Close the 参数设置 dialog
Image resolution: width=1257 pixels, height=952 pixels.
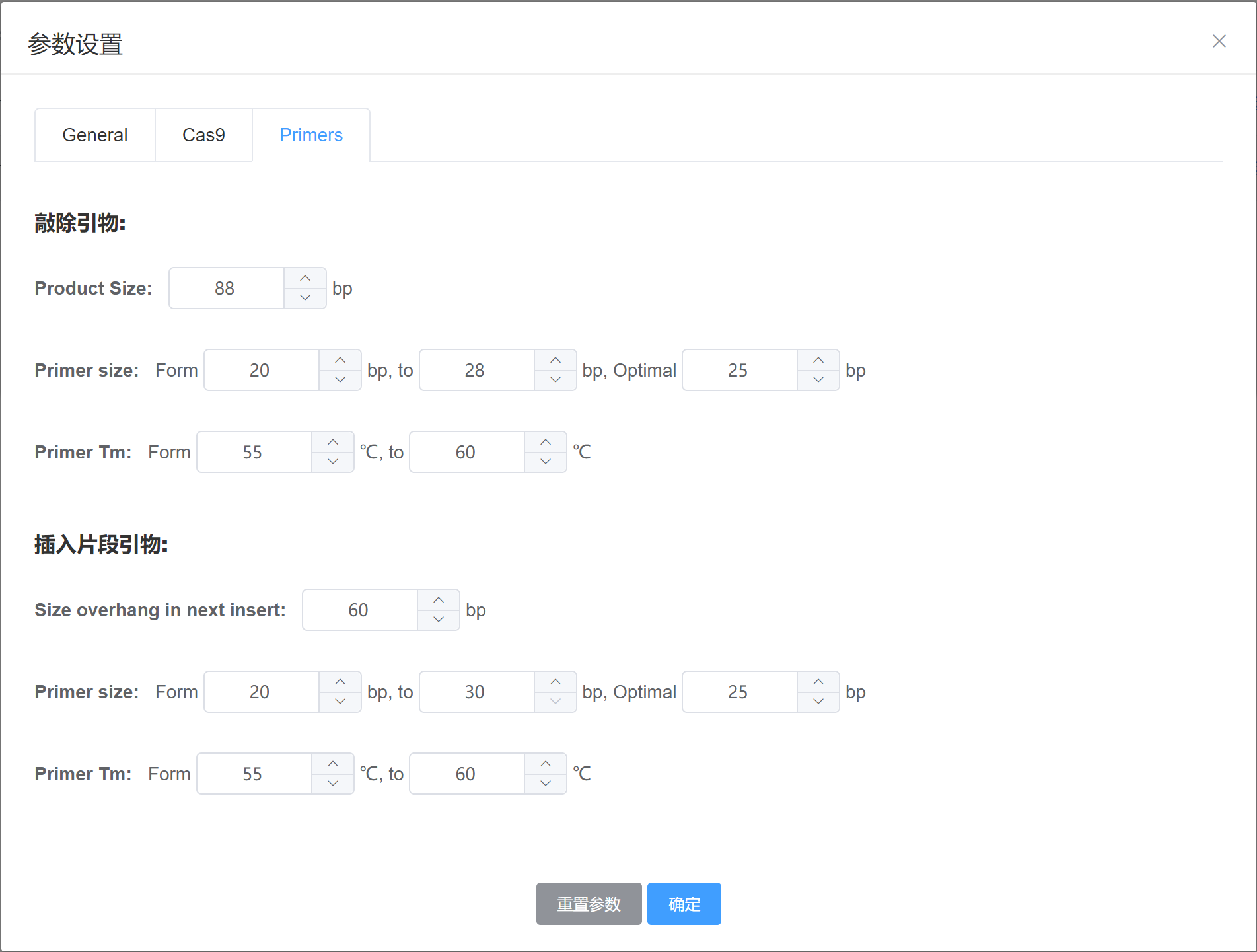[1219, 41]
